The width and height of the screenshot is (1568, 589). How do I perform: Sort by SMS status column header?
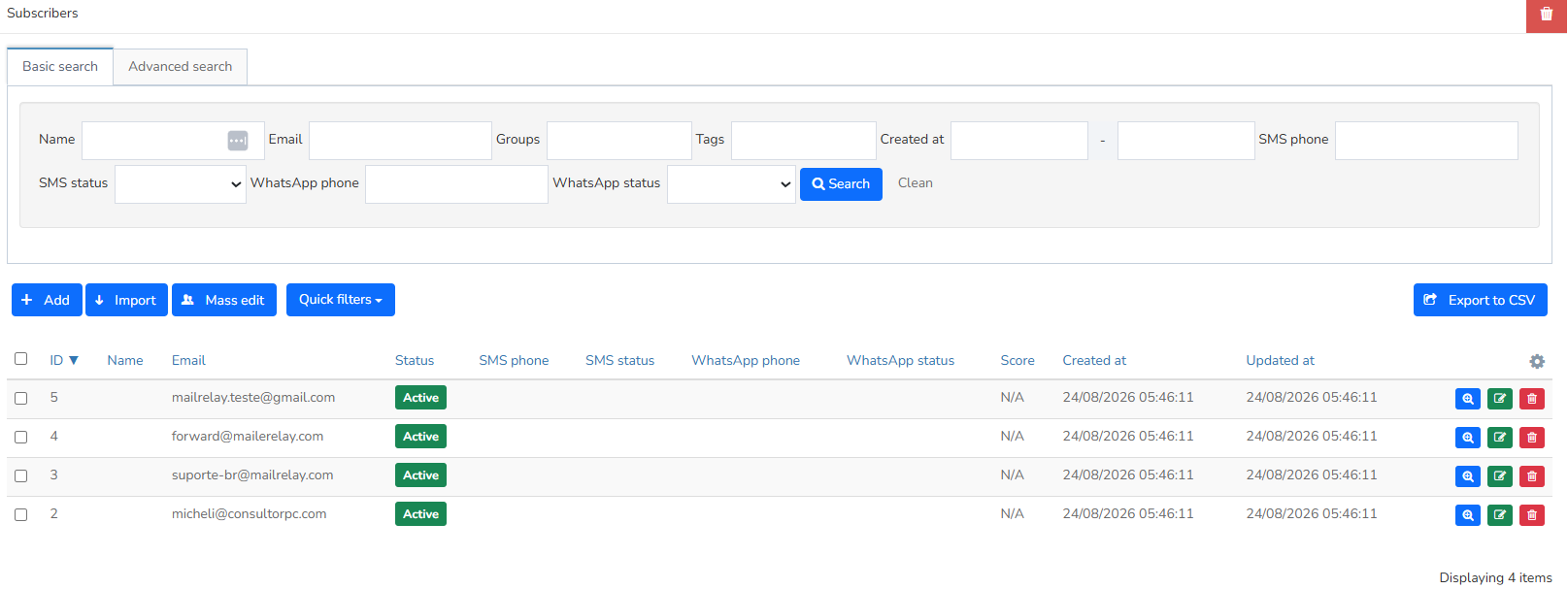tap(619, 361)
